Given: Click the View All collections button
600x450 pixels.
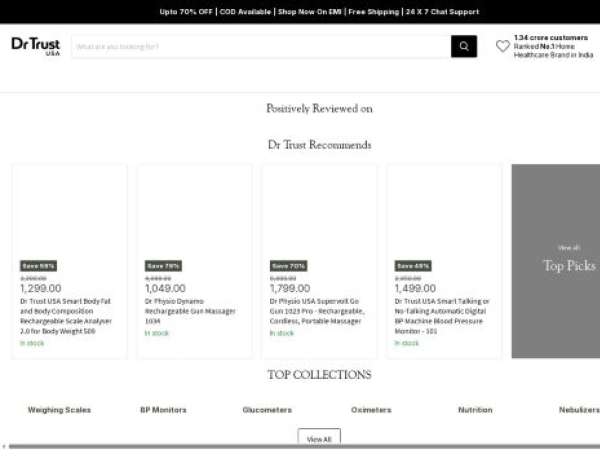Looking at the screenshot, I should 319,438.
